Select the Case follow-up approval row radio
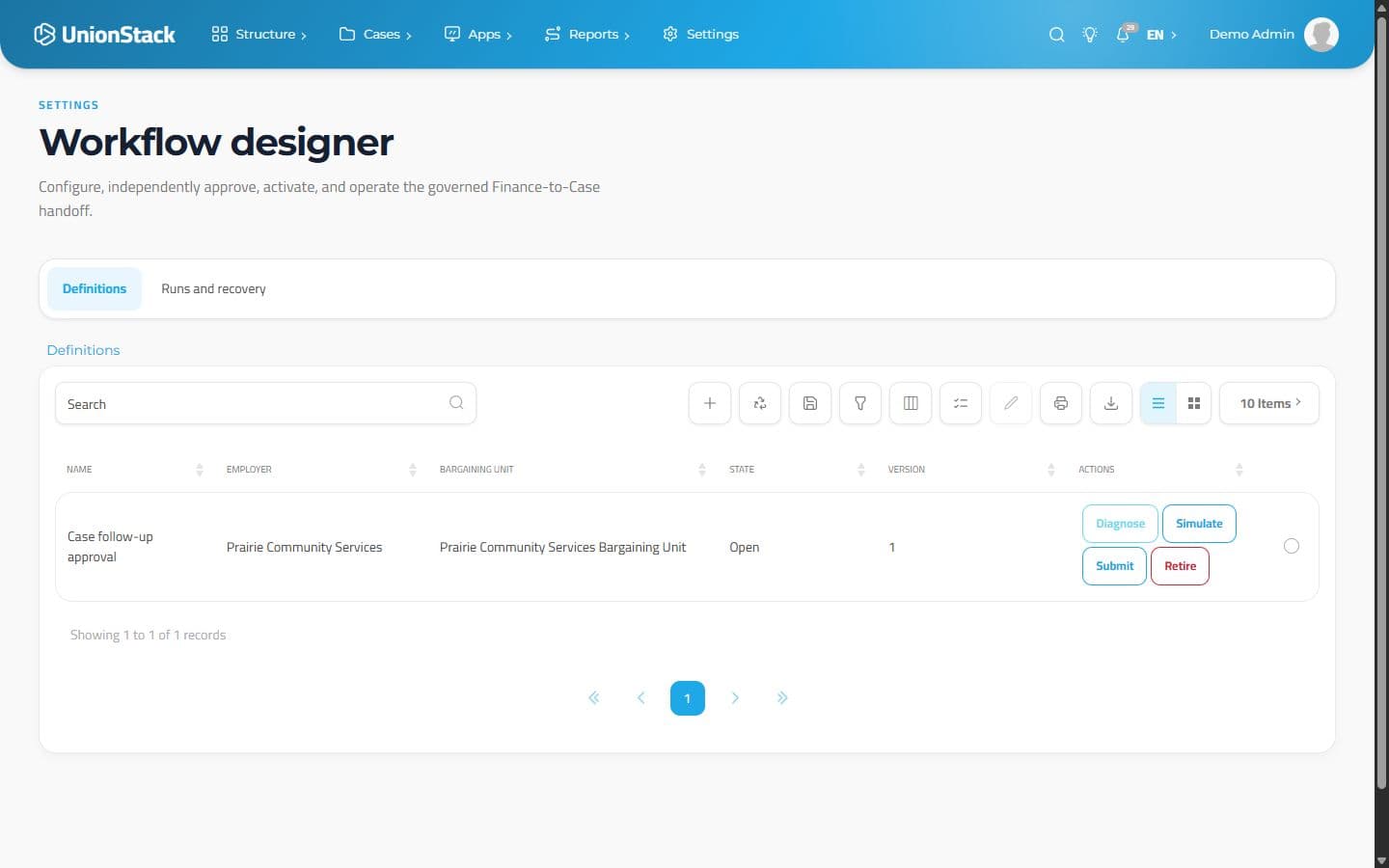This screenshot has height=868, width=1389. [1292, 546]
